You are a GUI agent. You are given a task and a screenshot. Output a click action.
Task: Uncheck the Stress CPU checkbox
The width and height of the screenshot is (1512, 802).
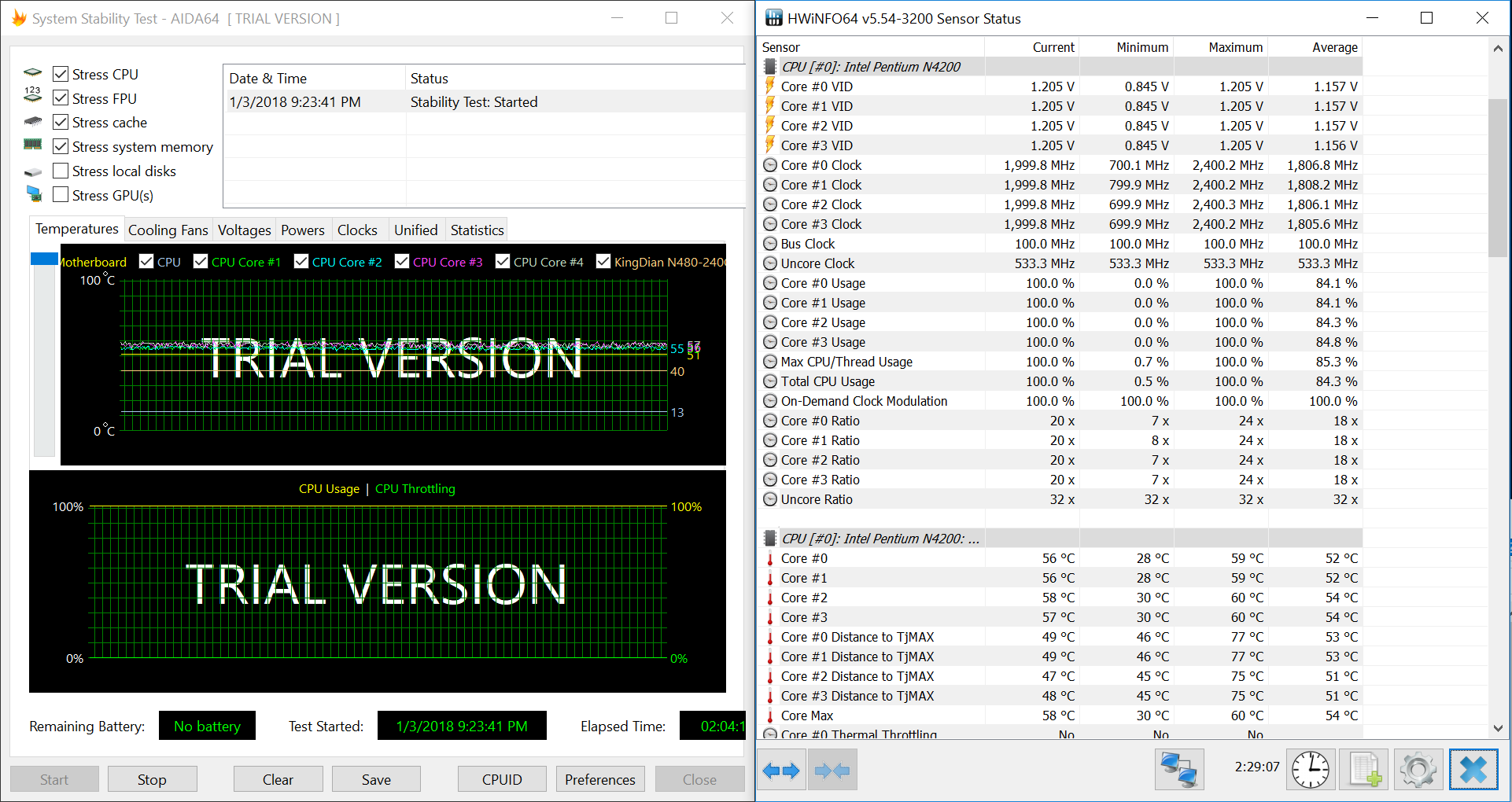pos(60,74)
